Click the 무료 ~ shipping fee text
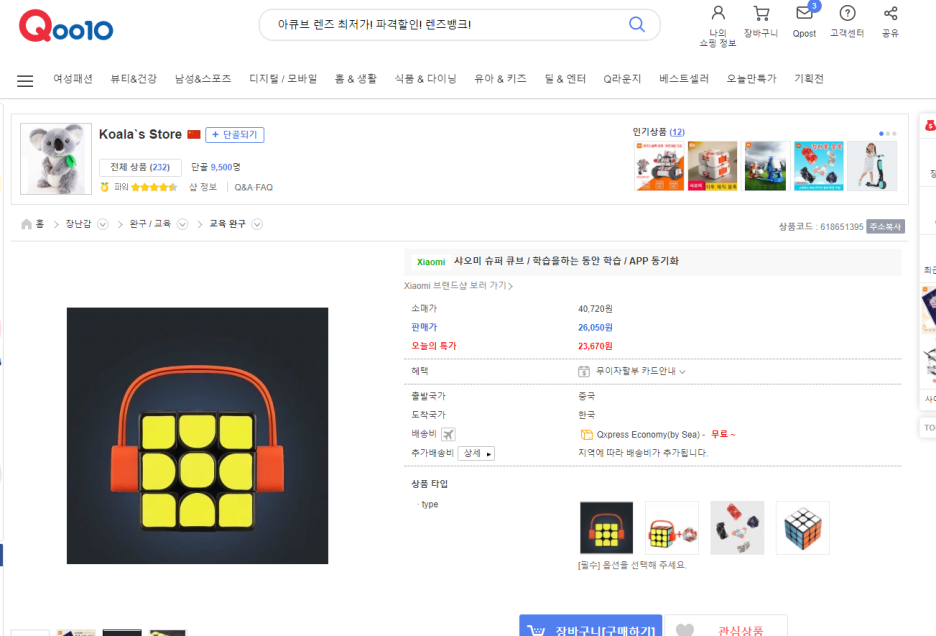 click(x=723, y=434)
